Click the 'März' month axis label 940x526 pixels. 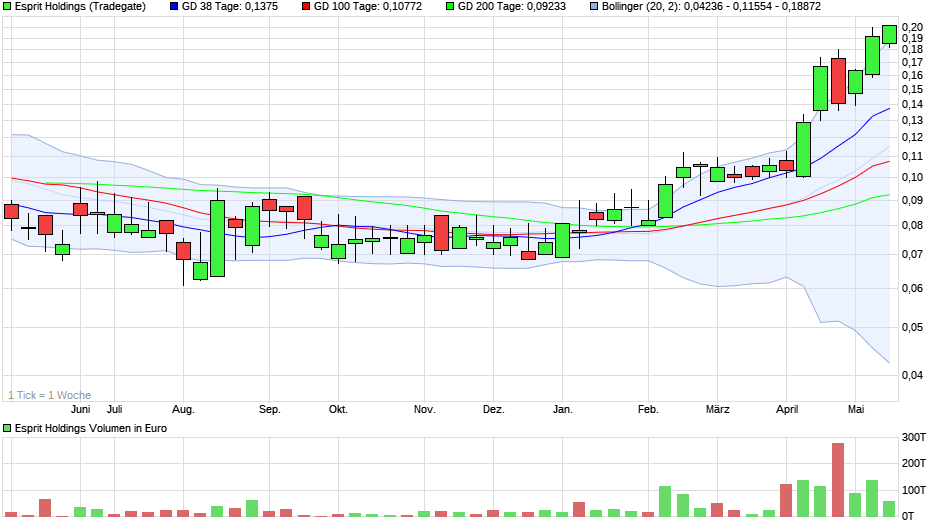point(718,409)
